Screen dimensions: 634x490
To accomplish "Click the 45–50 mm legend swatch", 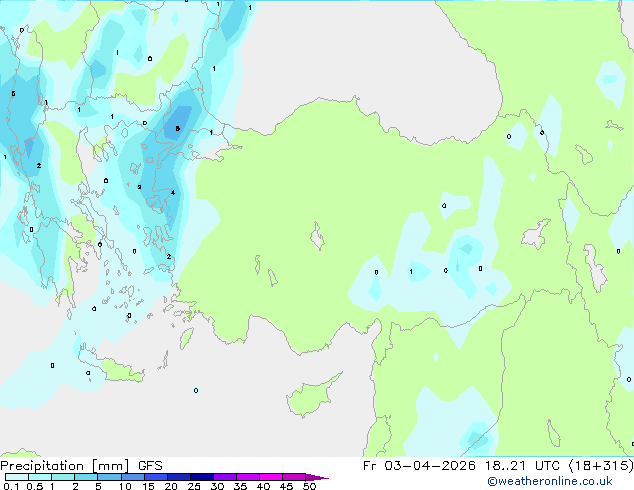I will (294, 477).
